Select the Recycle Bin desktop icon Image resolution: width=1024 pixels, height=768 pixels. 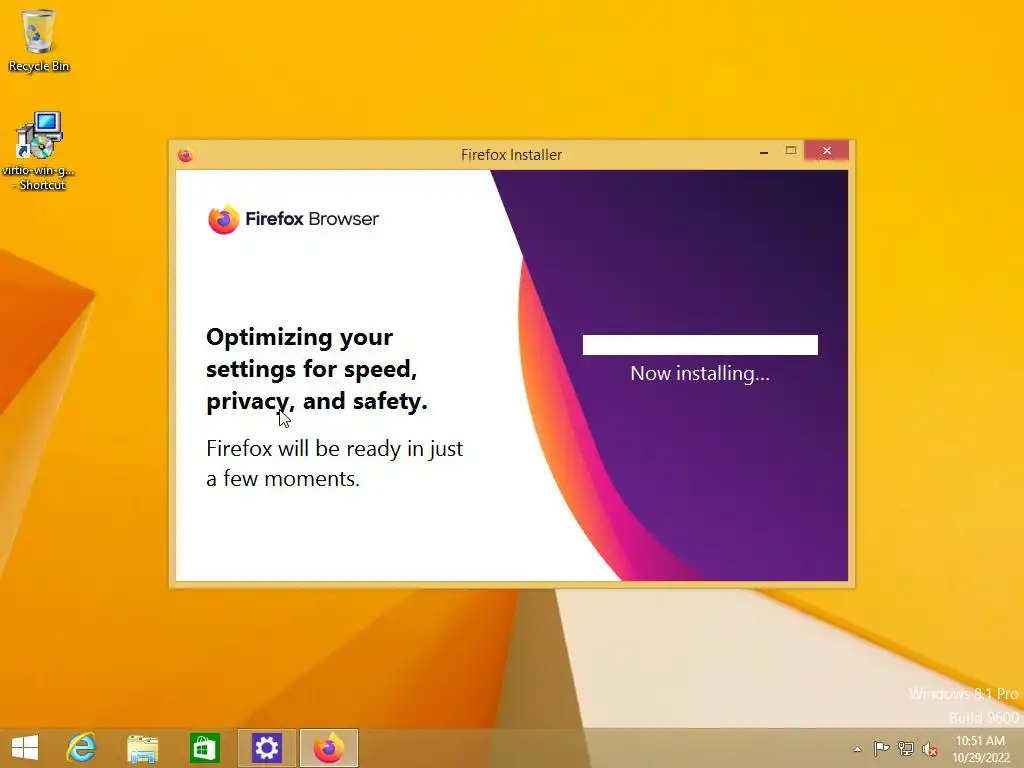tap(39, 40)
